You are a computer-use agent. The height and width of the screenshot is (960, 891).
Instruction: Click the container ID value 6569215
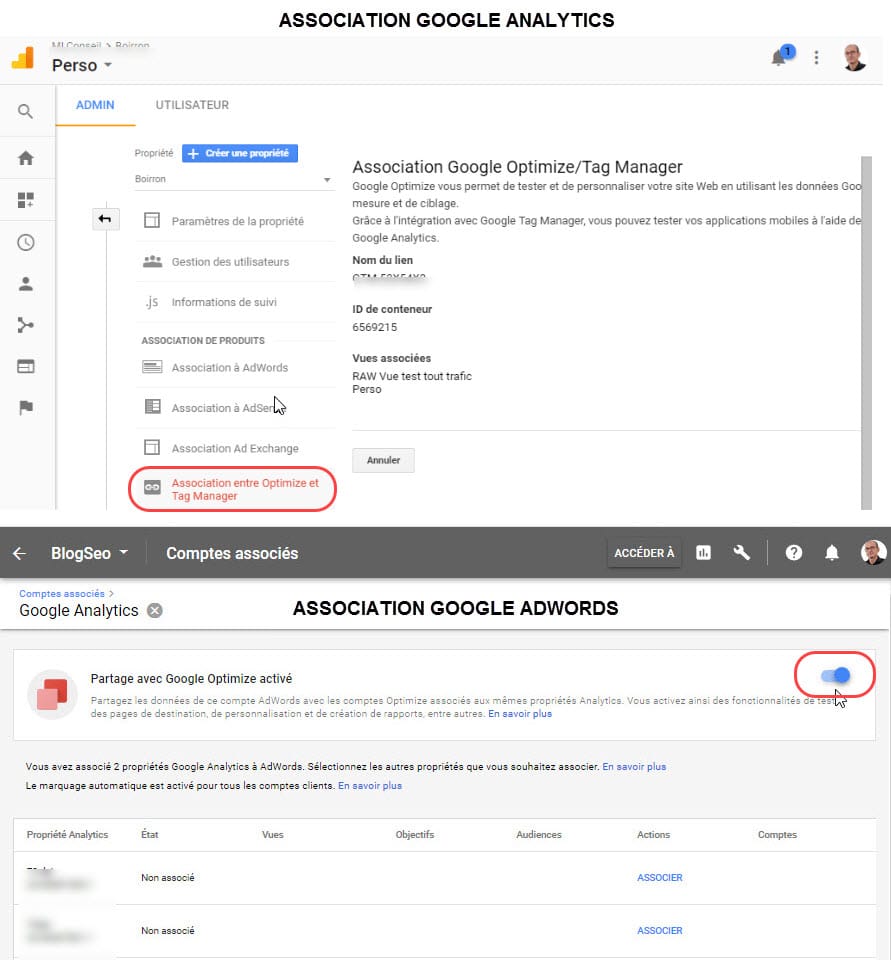374,327
